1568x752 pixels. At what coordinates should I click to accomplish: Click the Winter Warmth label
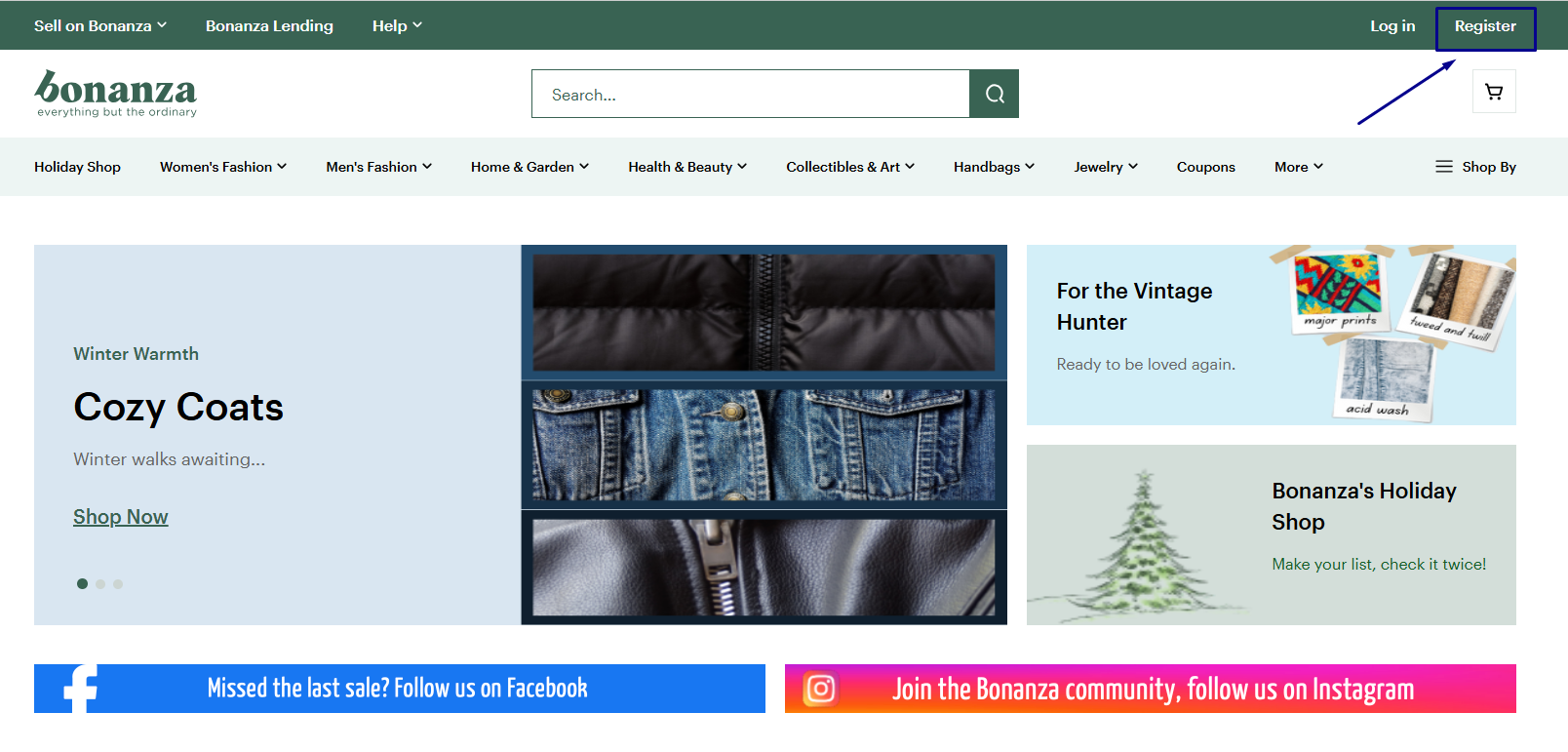tap(136, 353)
